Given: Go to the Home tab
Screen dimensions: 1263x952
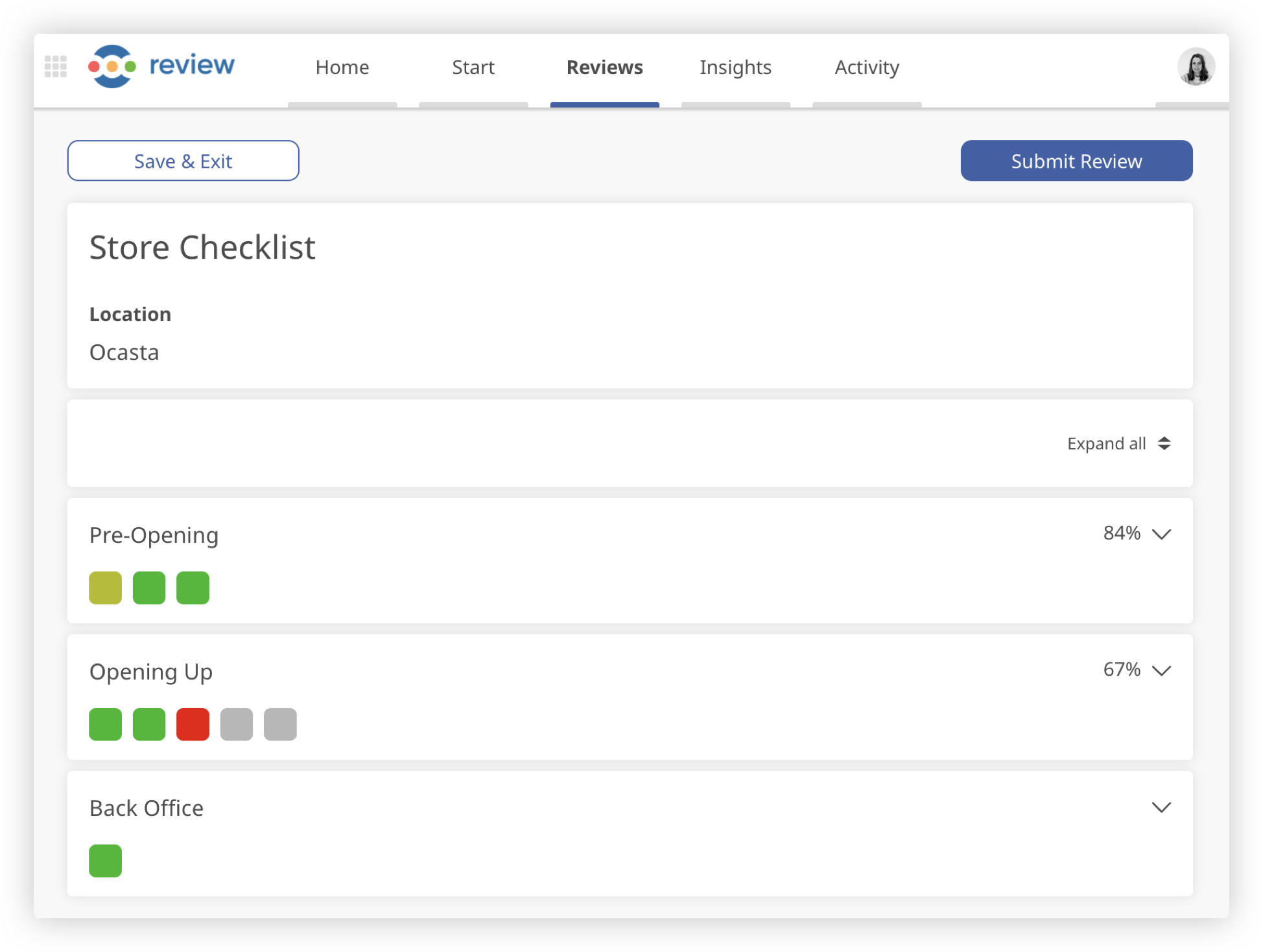Looking at the screenshot, I should 342,67.
